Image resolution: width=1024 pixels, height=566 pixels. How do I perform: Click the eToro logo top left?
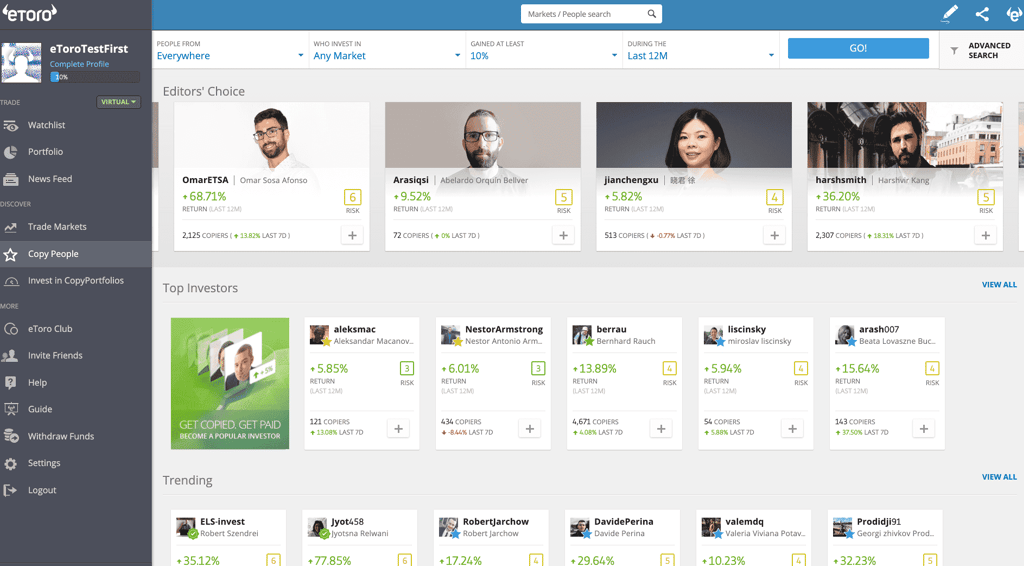point(30,12)
